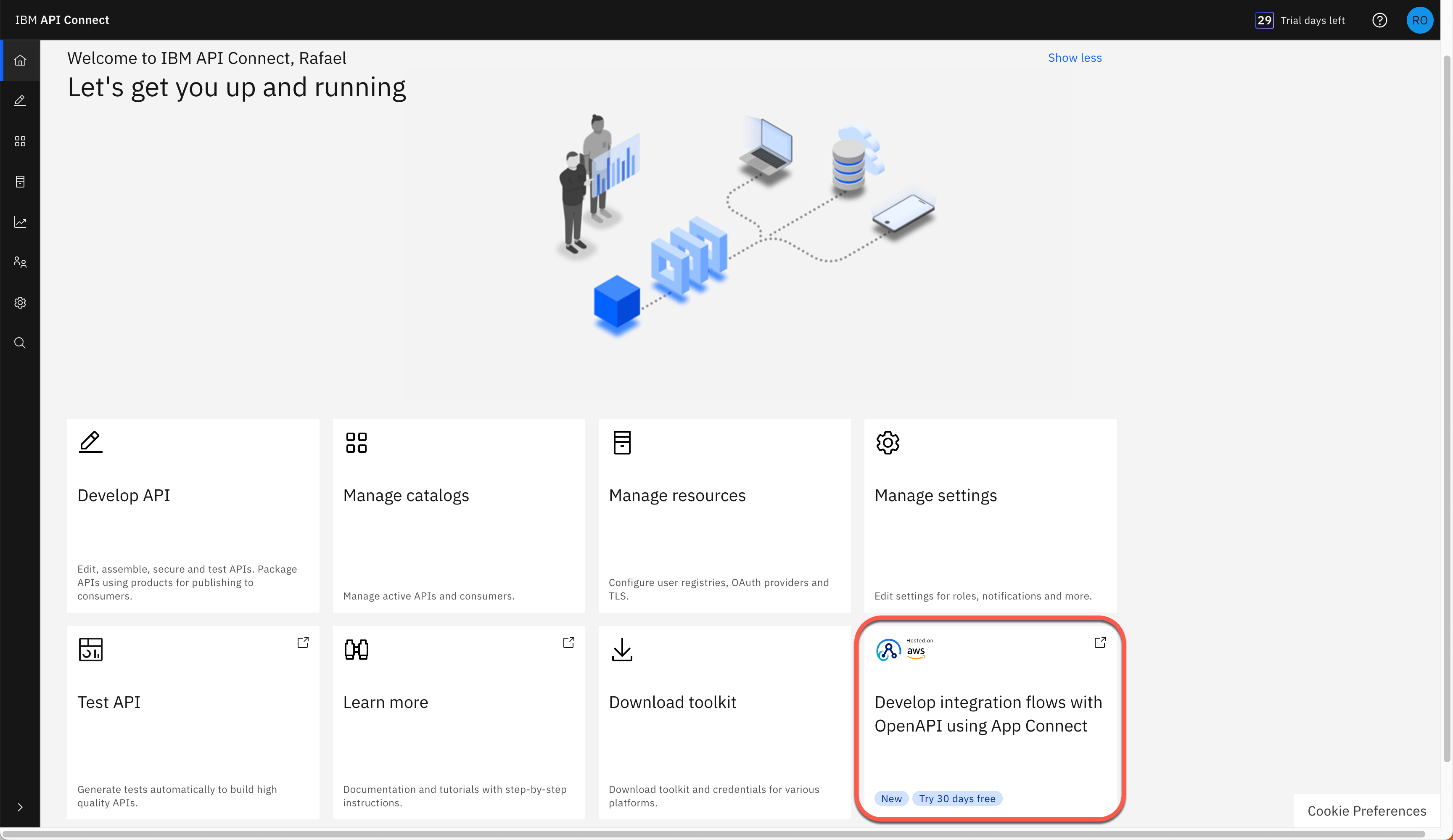Open the catalogs grid icon in the sidebar
The height and width of the screenshot is (840, 1453).
pos(20,141)
